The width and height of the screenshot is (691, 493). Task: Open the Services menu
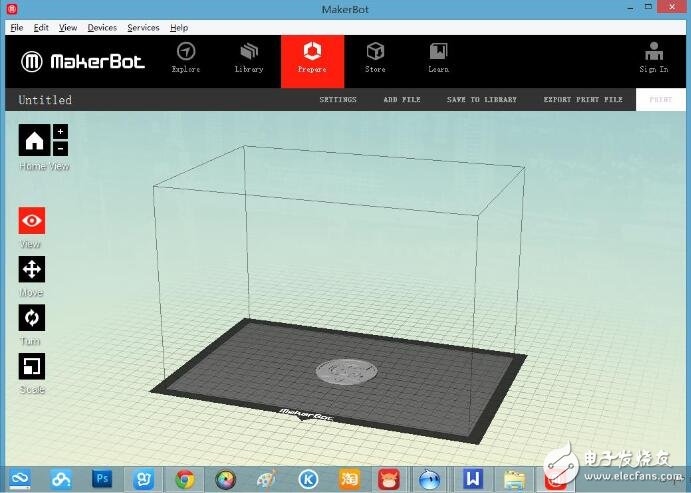143,28
